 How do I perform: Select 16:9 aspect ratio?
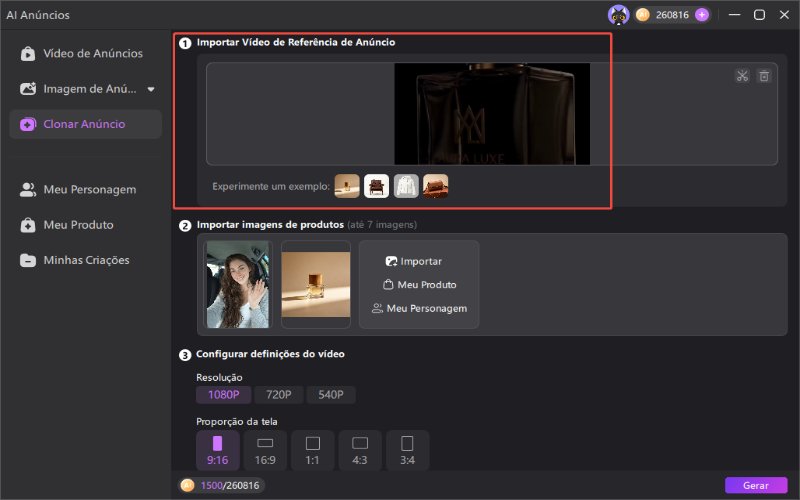[265, 450]
